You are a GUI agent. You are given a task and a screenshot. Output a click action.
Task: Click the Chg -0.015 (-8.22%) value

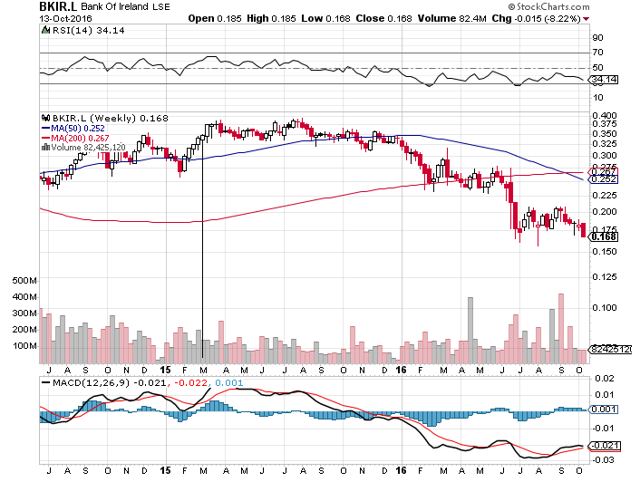(536, 19)
